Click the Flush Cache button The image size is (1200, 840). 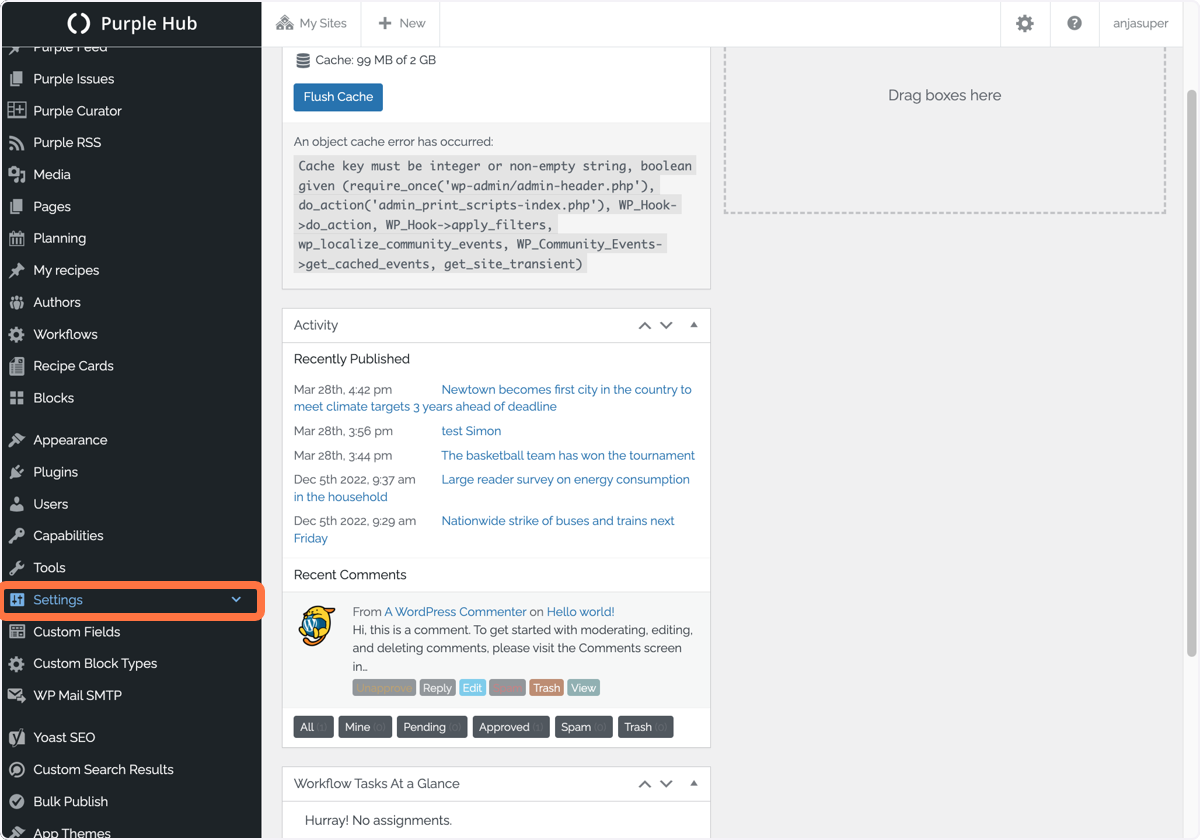(x=338, y=97)
